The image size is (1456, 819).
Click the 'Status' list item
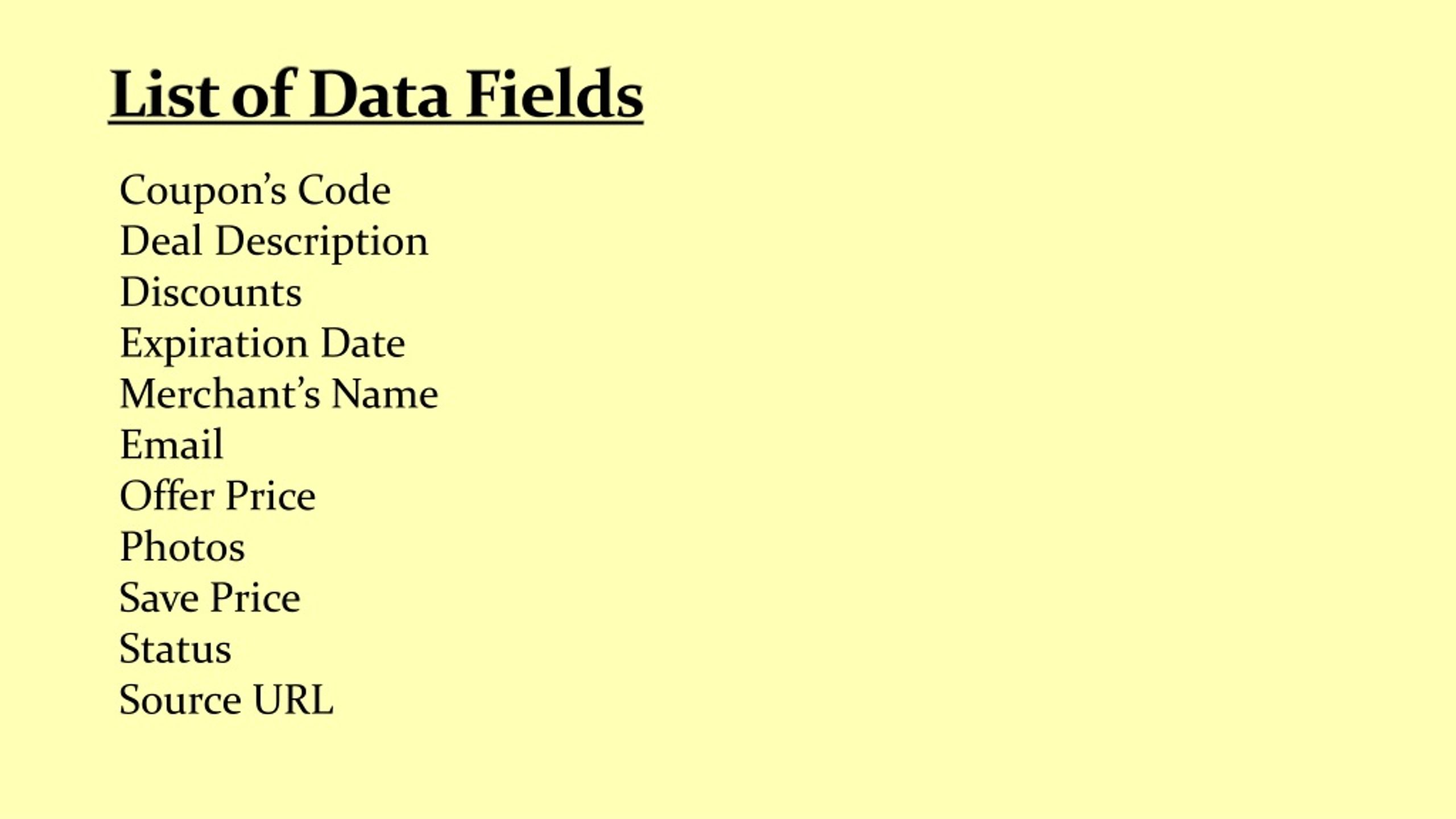click(x=175, y=649)
